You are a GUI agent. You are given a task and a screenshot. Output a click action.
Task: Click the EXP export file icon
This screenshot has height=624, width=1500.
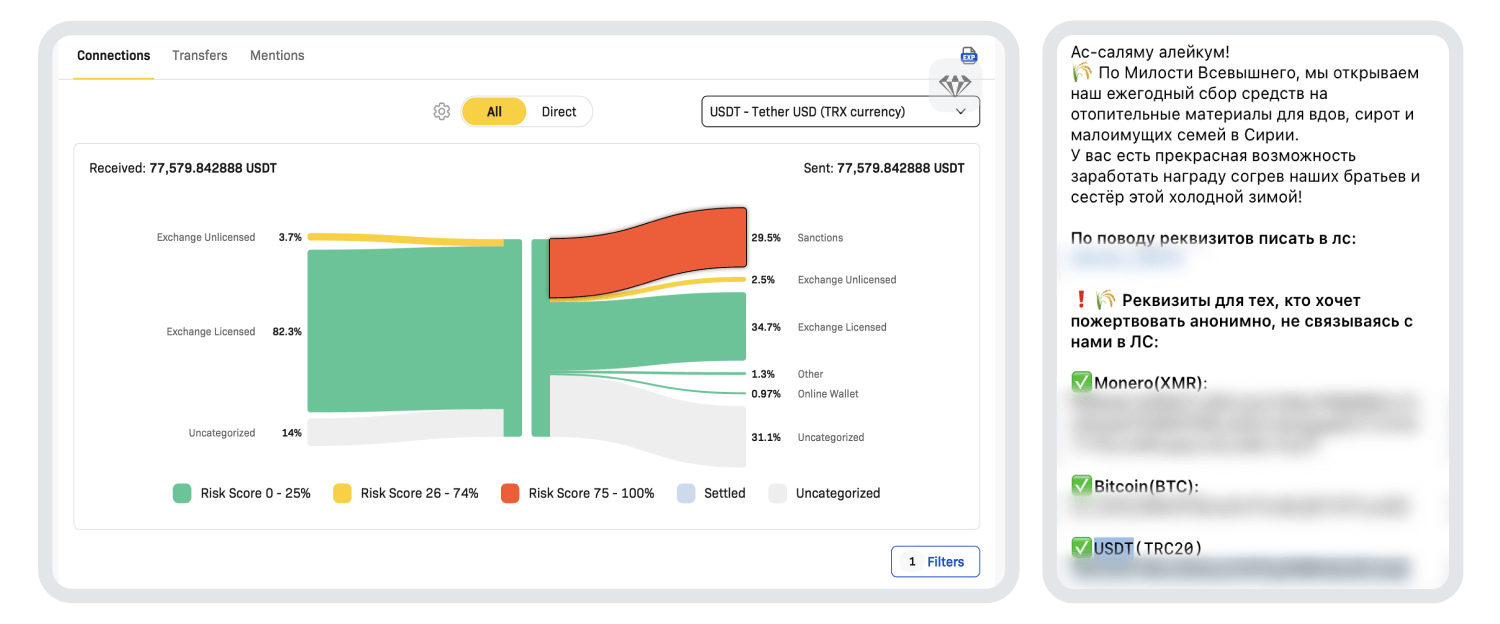pos(968,56)
